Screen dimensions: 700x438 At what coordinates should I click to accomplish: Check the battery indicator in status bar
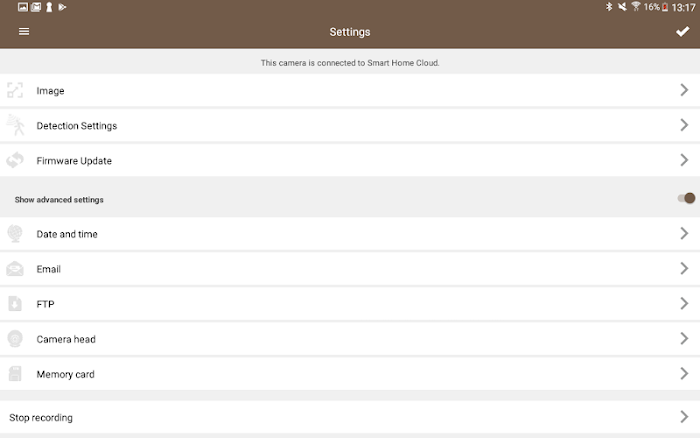[665, 7]
